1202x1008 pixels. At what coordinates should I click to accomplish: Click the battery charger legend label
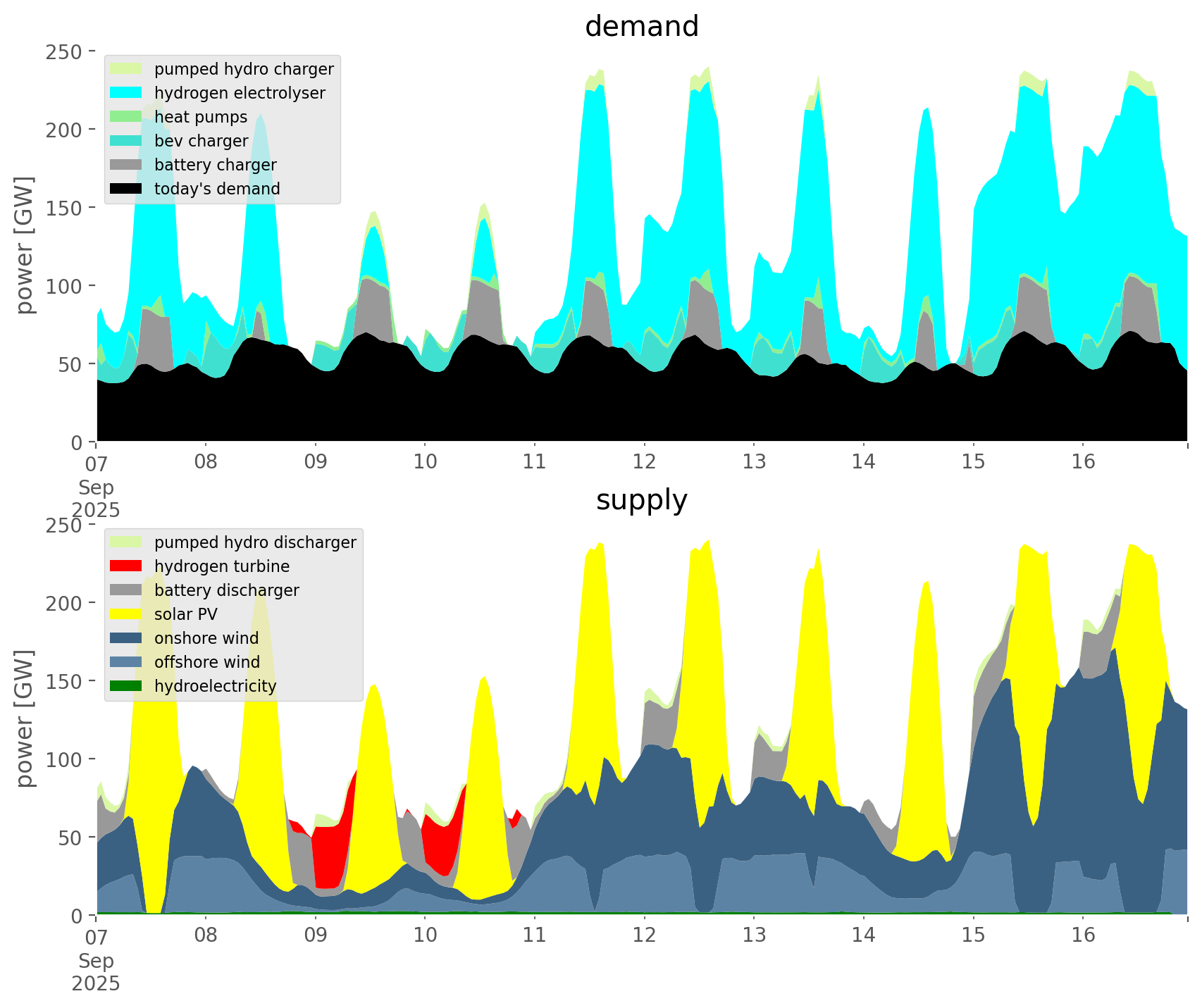(215, 165)
